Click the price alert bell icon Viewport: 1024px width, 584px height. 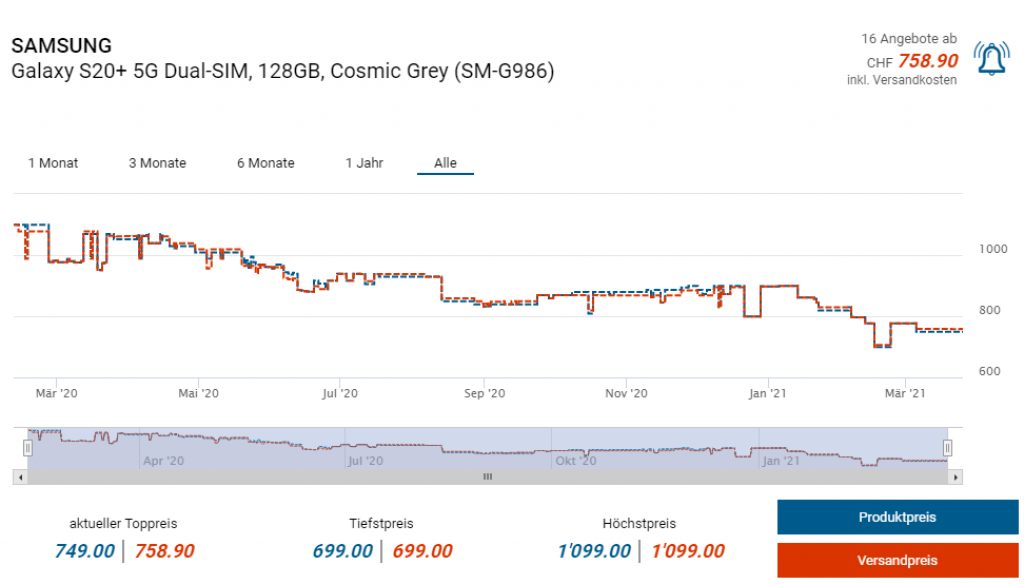(x=991, y=61)
